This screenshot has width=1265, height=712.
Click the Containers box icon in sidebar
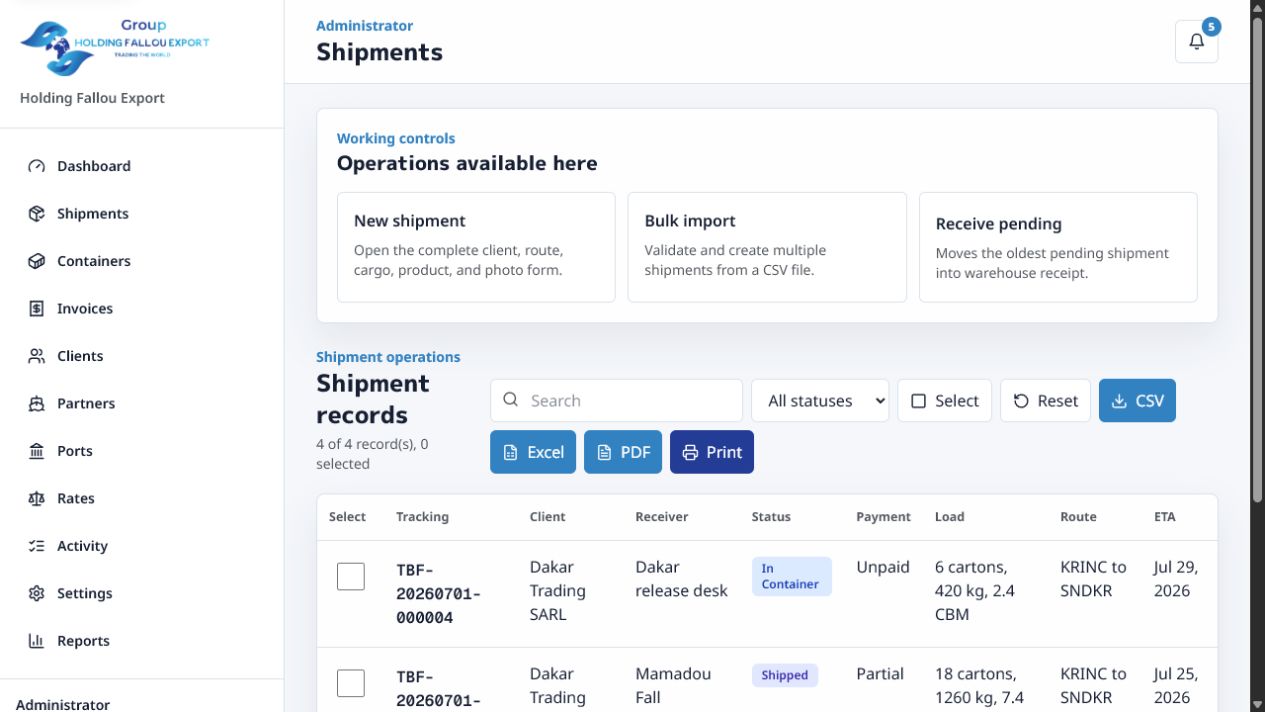[x=37, y=261]
